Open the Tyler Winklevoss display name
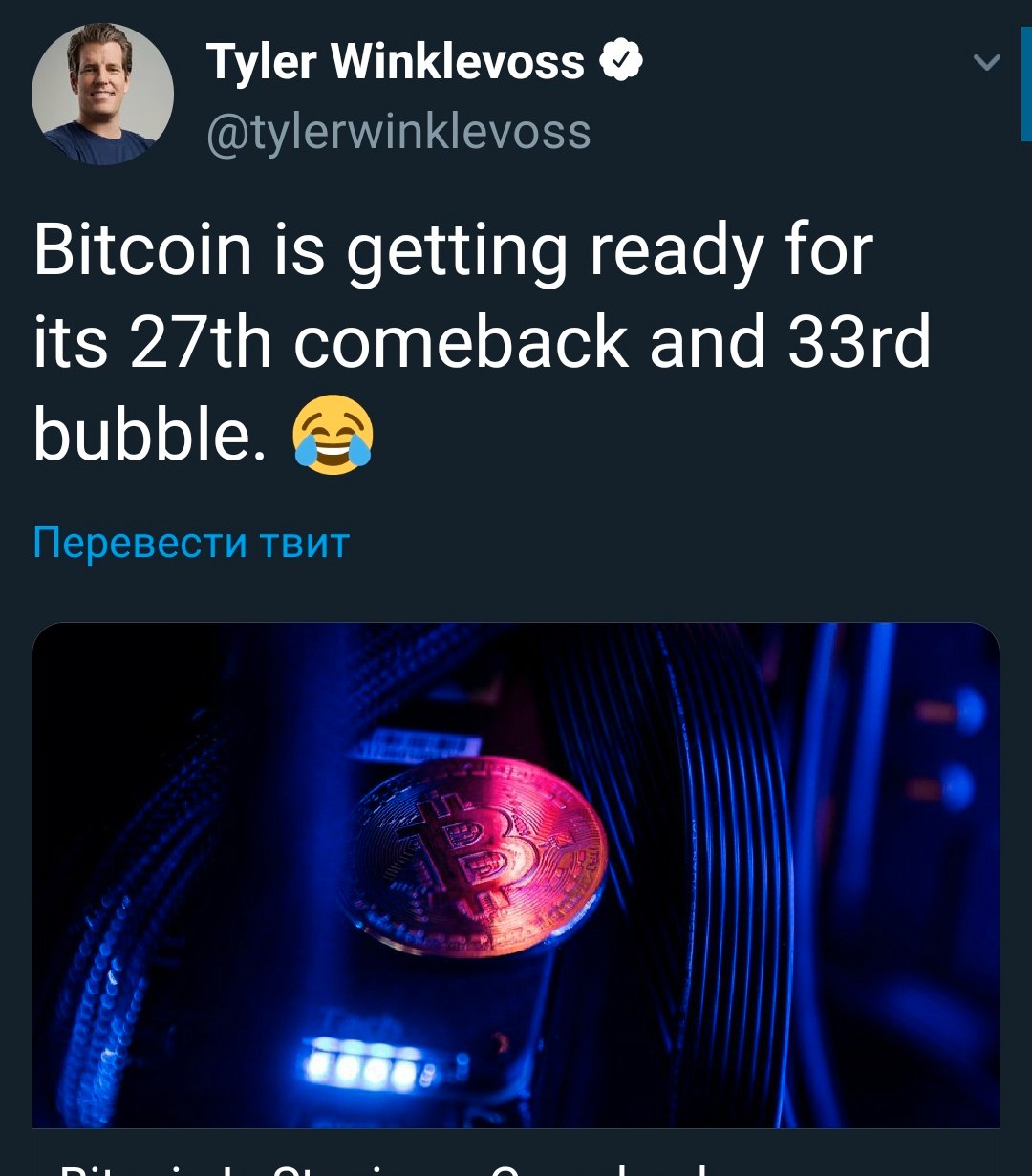Screen dimensions: 1032x1176 tap(395, 63)
